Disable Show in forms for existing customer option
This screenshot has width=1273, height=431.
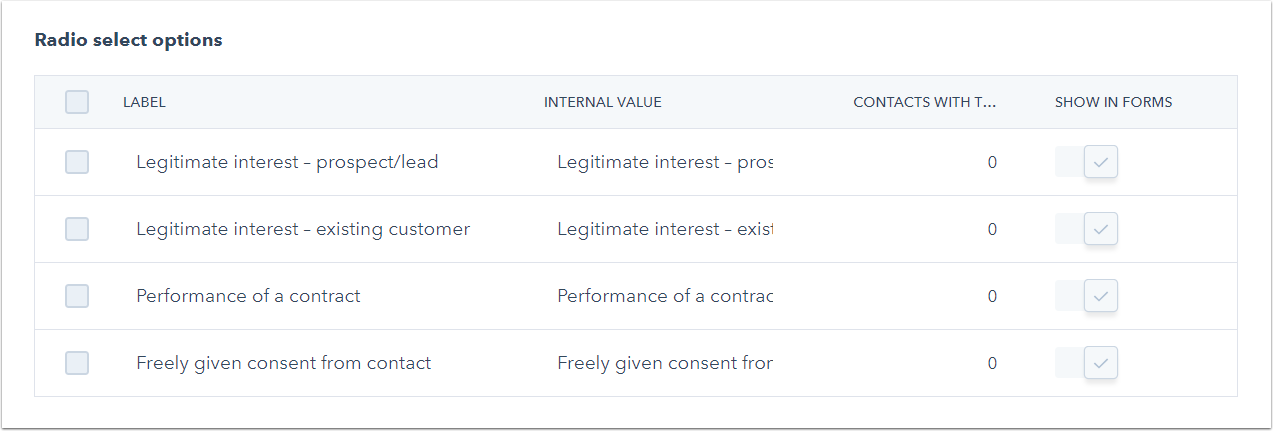(1087, 229)
